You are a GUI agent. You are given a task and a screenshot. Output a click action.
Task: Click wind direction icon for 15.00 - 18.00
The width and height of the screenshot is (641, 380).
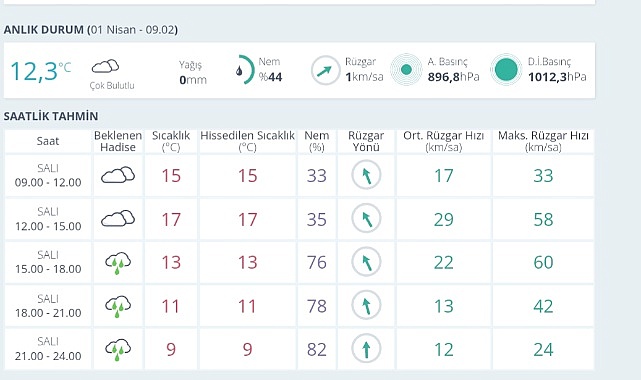tap(366, 262)
